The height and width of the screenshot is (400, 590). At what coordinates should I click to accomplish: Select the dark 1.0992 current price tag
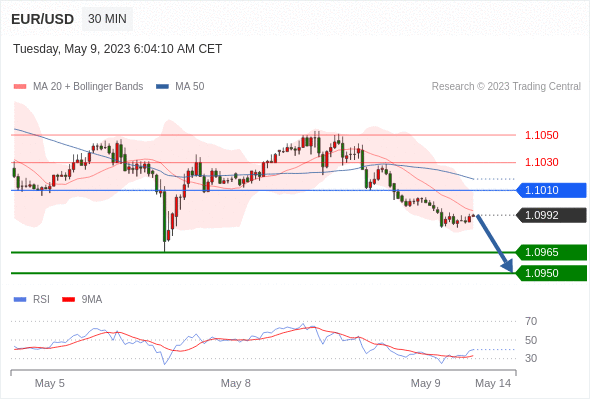click(551, 215)
